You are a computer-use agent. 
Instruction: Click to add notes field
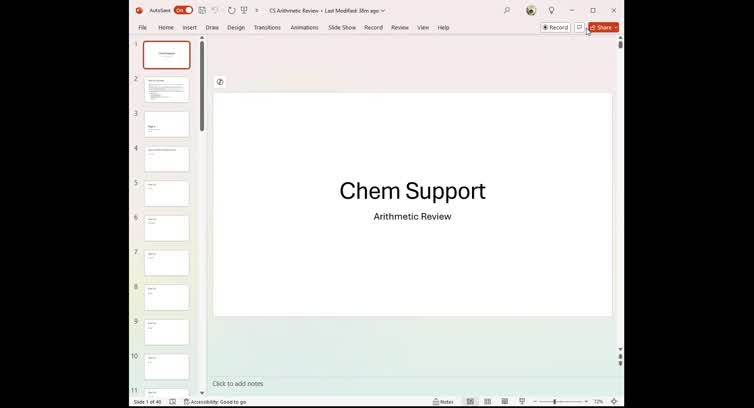414,383
